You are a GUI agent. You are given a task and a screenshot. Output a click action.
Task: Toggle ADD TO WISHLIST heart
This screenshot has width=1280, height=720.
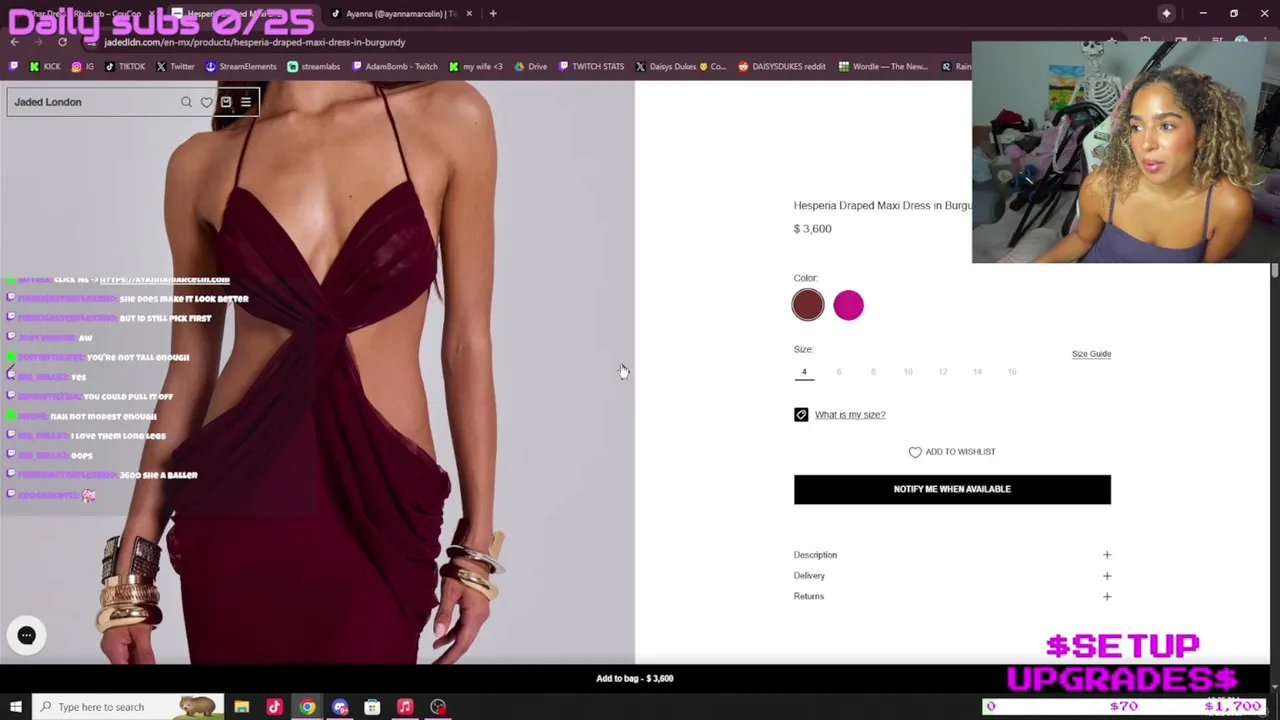(x=915, y=452)
